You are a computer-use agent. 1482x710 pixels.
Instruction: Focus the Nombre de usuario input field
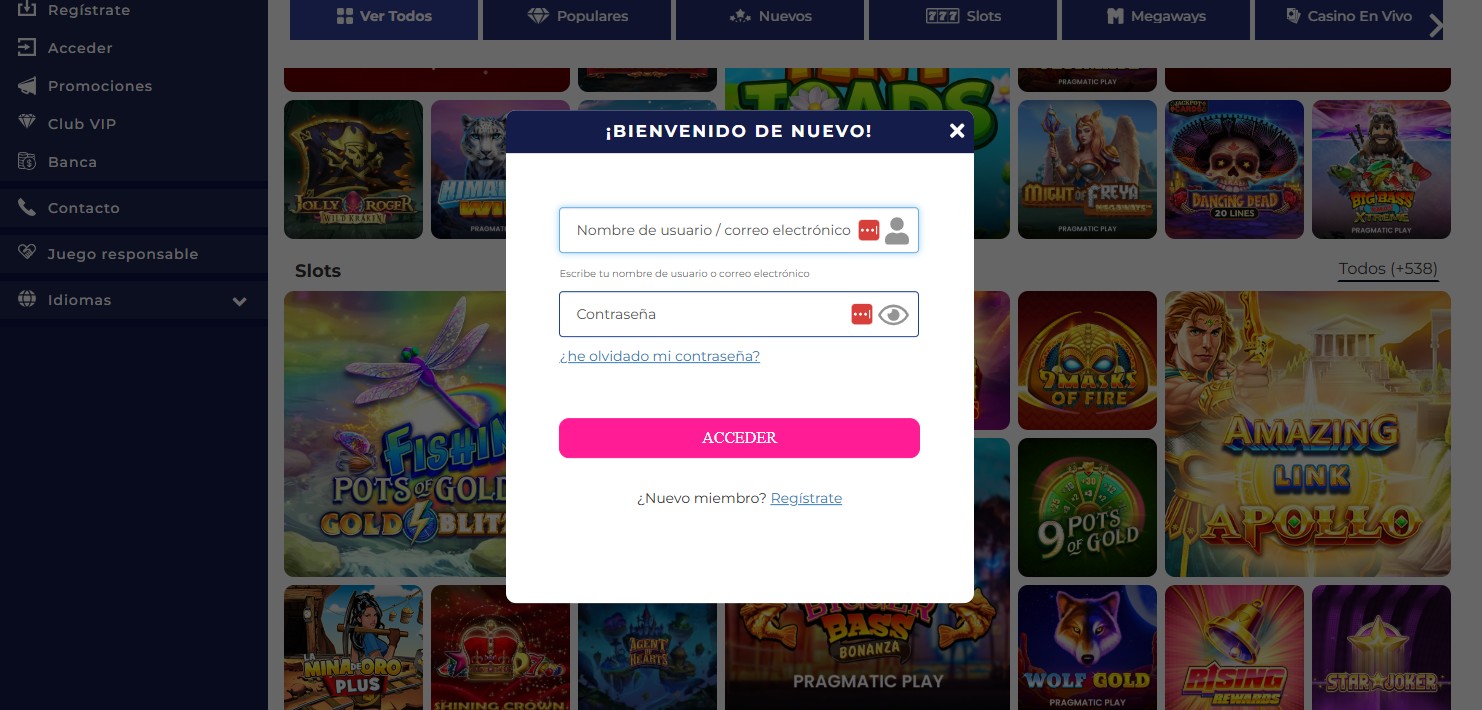point(738,230)
